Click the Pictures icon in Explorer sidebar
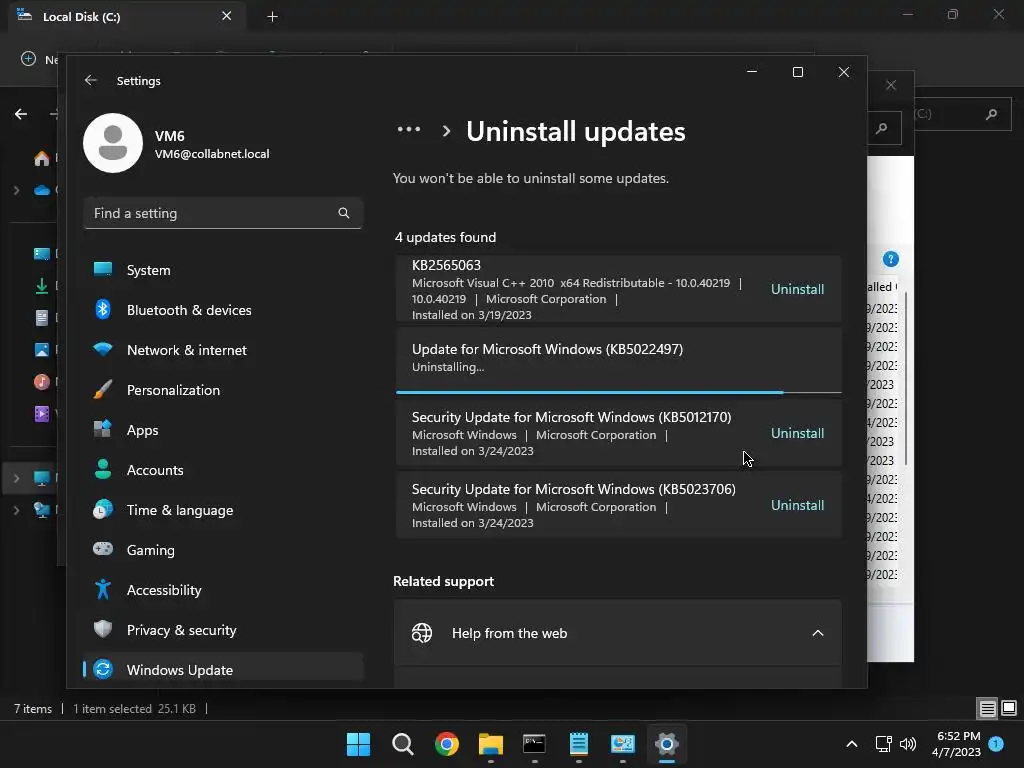Image resolution: width=1024 pixels, height=768 pixels. pos(42,349)
